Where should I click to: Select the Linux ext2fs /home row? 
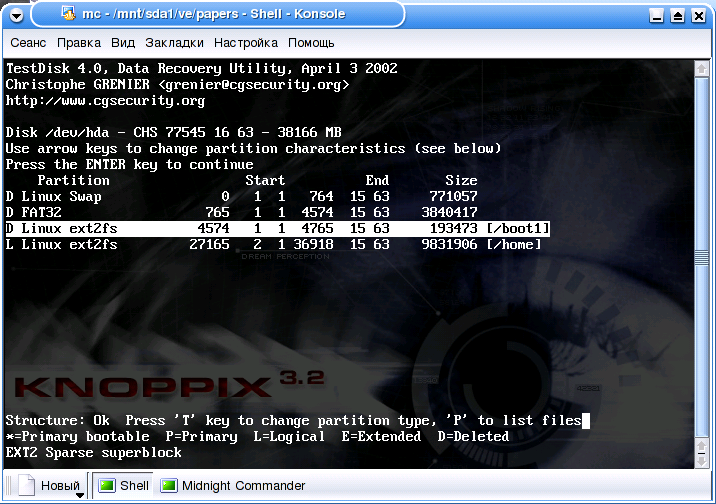tap(274, 244)
